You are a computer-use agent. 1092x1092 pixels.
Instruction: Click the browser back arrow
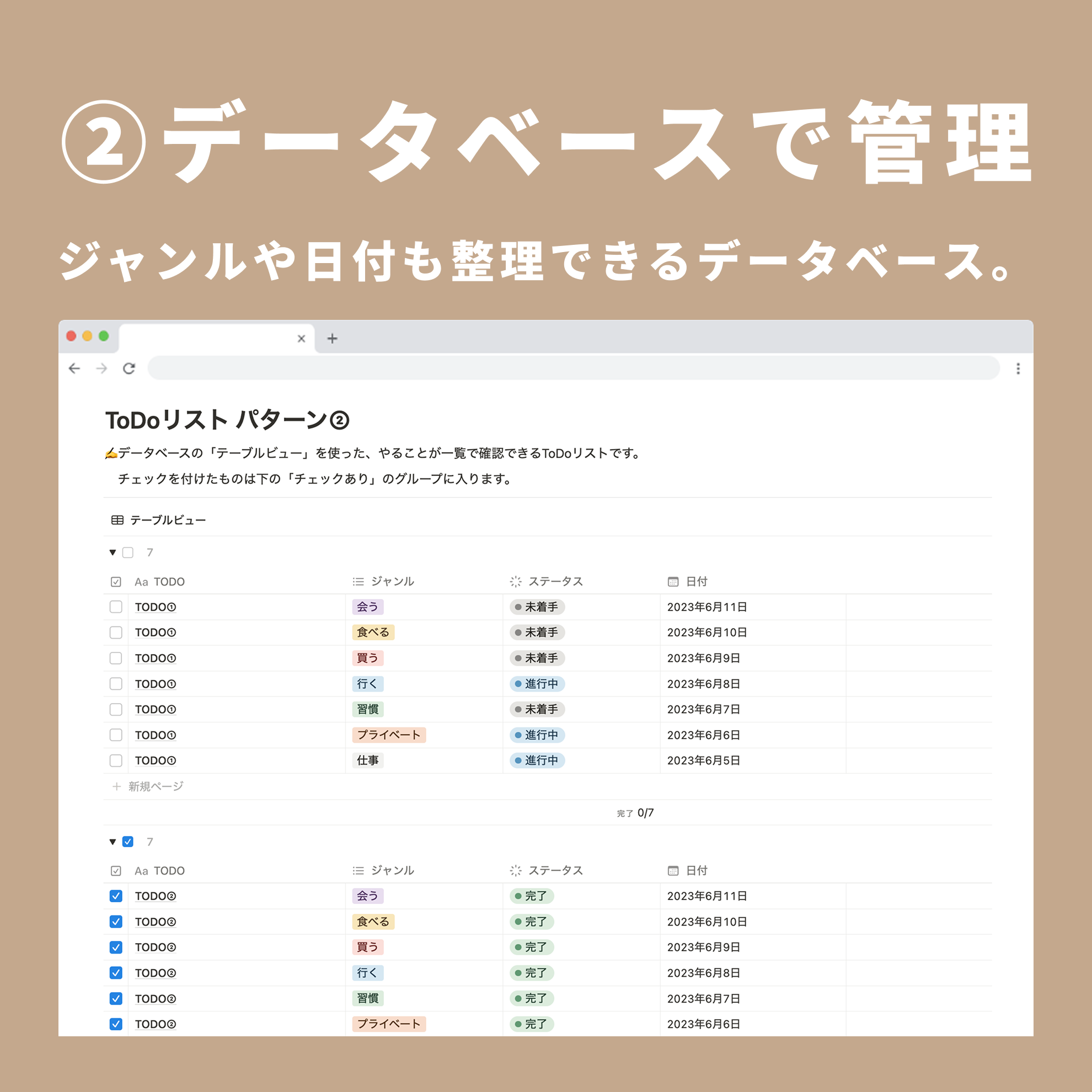click(x=74, y=368)
